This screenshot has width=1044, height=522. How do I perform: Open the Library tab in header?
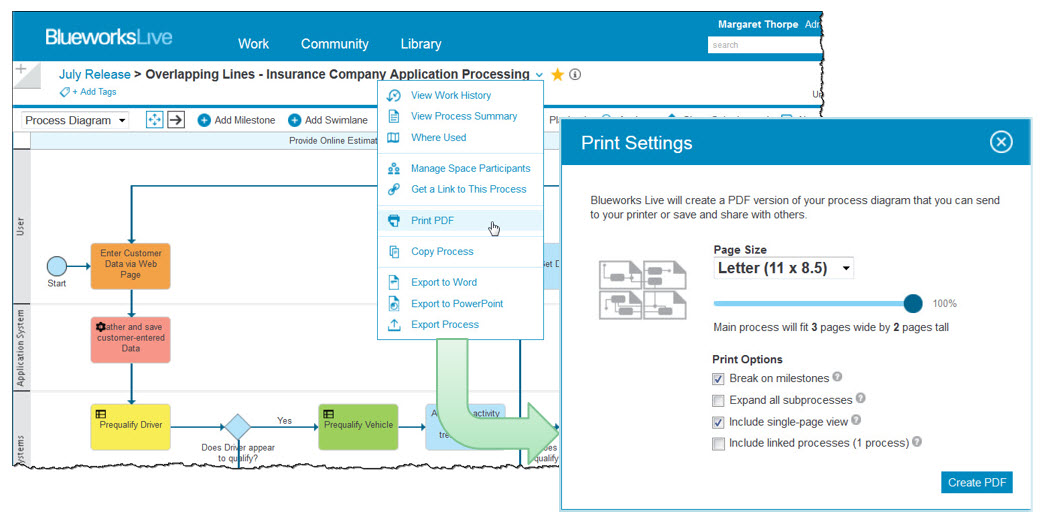pos(421,44)
